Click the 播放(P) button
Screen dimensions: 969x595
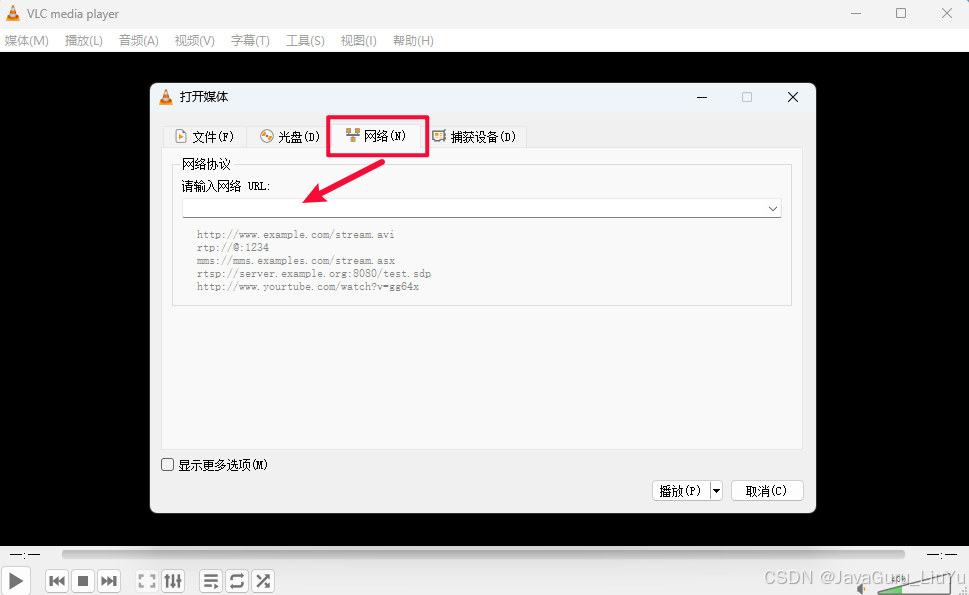coord(681,491)
